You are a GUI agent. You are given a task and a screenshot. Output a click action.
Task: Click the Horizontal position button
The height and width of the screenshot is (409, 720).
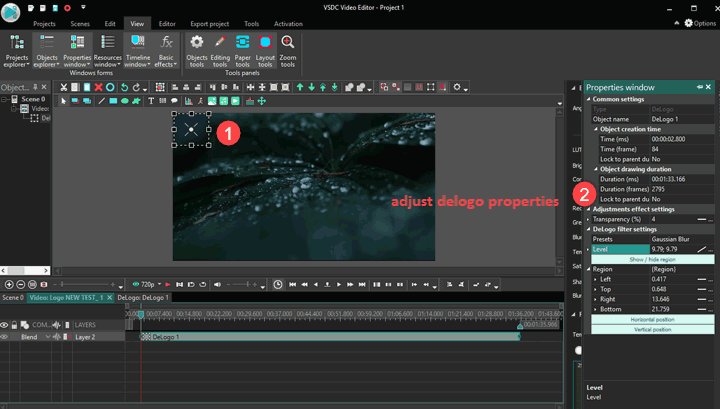point(650,319)
